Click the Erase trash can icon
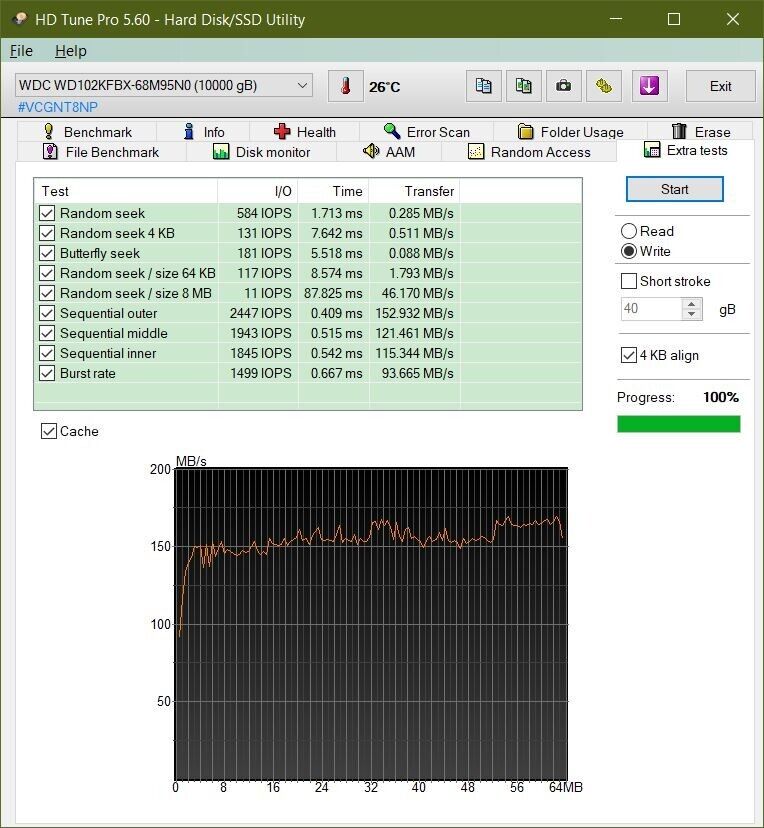The width and height of the screenshot is (764, 828). 679,131
